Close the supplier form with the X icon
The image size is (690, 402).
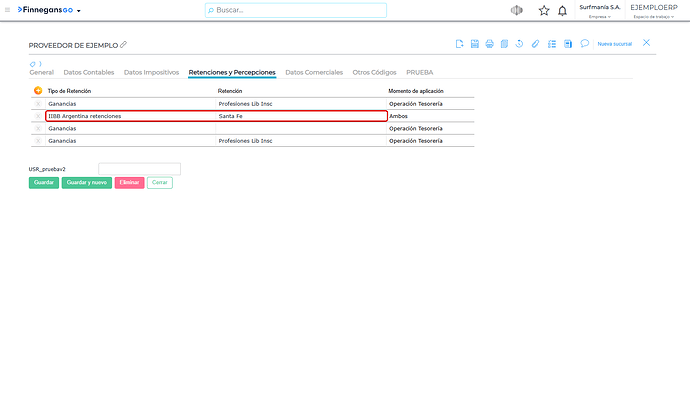point(646,43)
